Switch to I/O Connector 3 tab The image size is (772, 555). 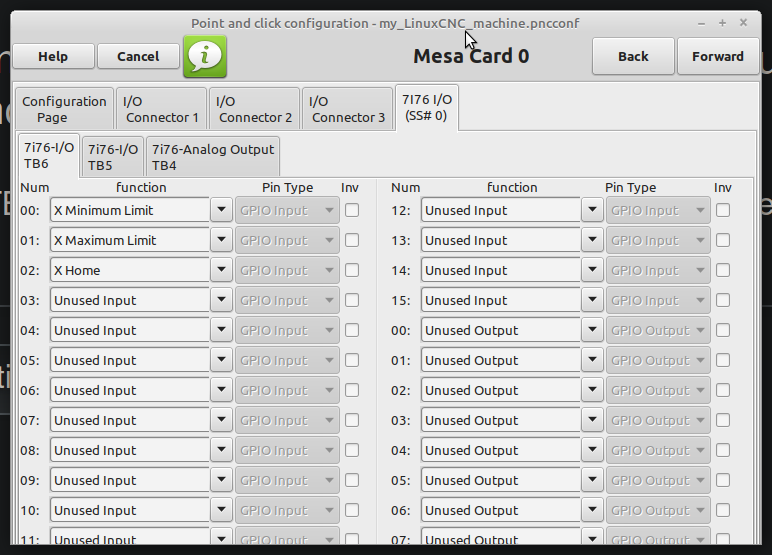coord(348,109)
